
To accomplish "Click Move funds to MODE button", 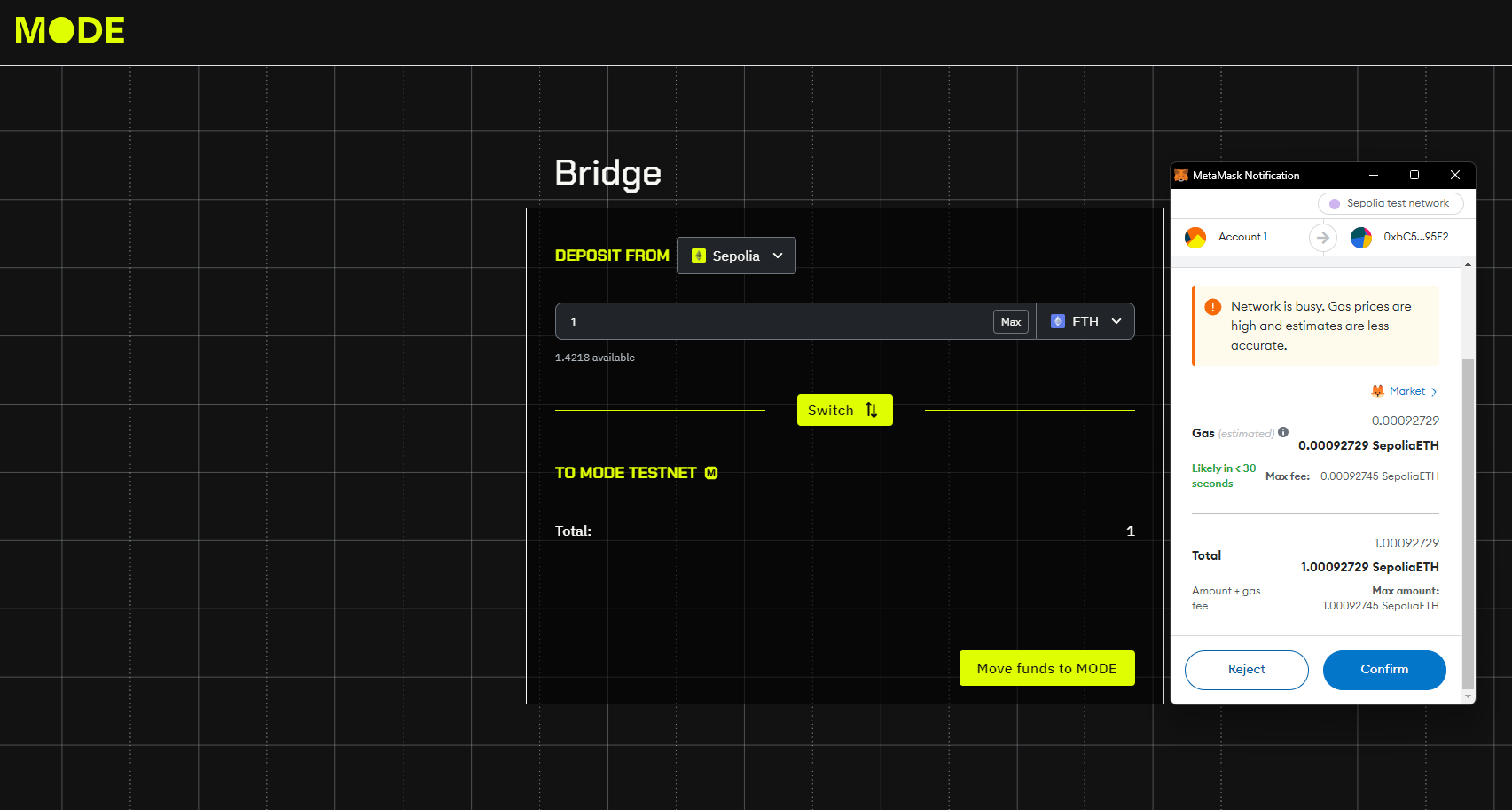I will point(1046,668).
